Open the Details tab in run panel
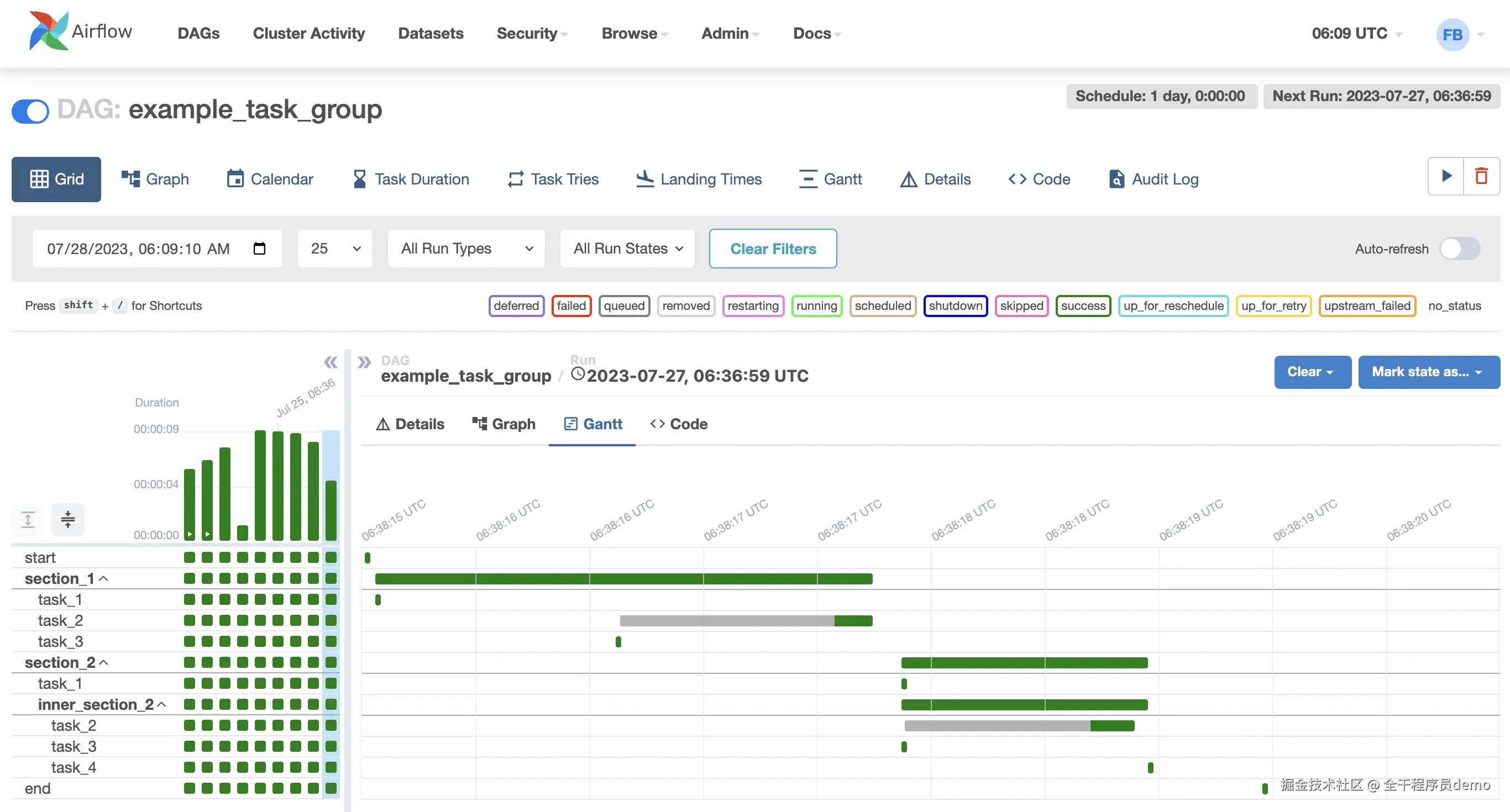 (410, 424)
